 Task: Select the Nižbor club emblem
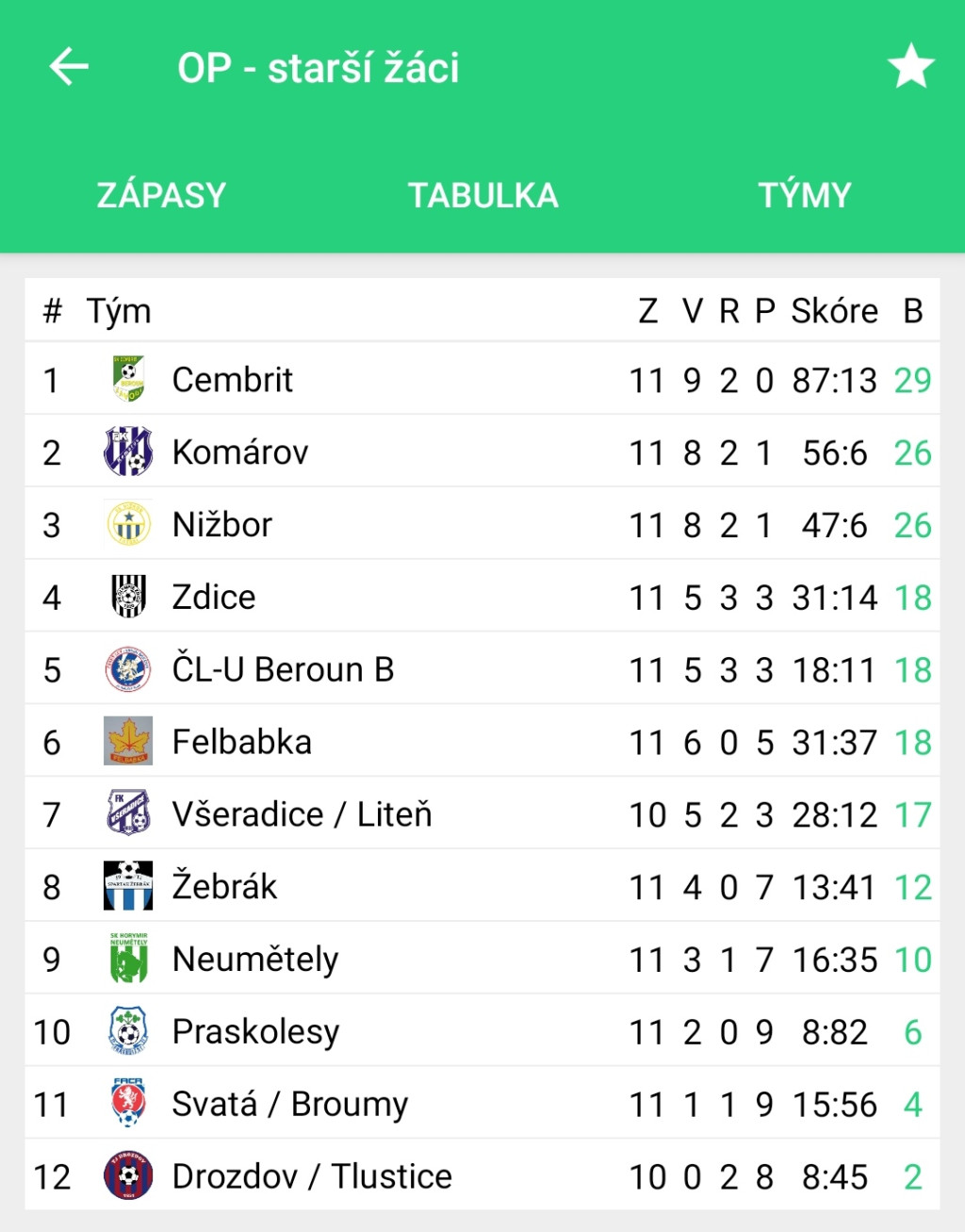[128, 524]
